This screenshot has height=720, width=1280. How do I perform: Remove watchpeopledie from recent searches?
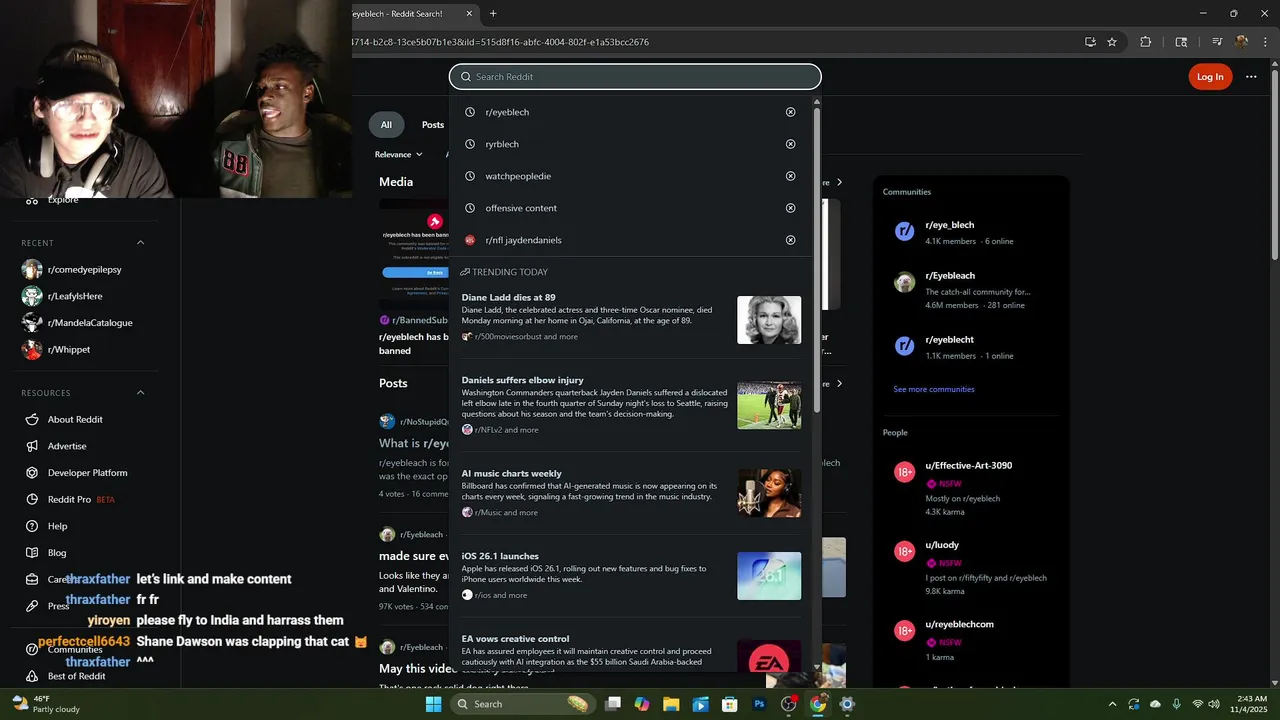coord(790,176)
